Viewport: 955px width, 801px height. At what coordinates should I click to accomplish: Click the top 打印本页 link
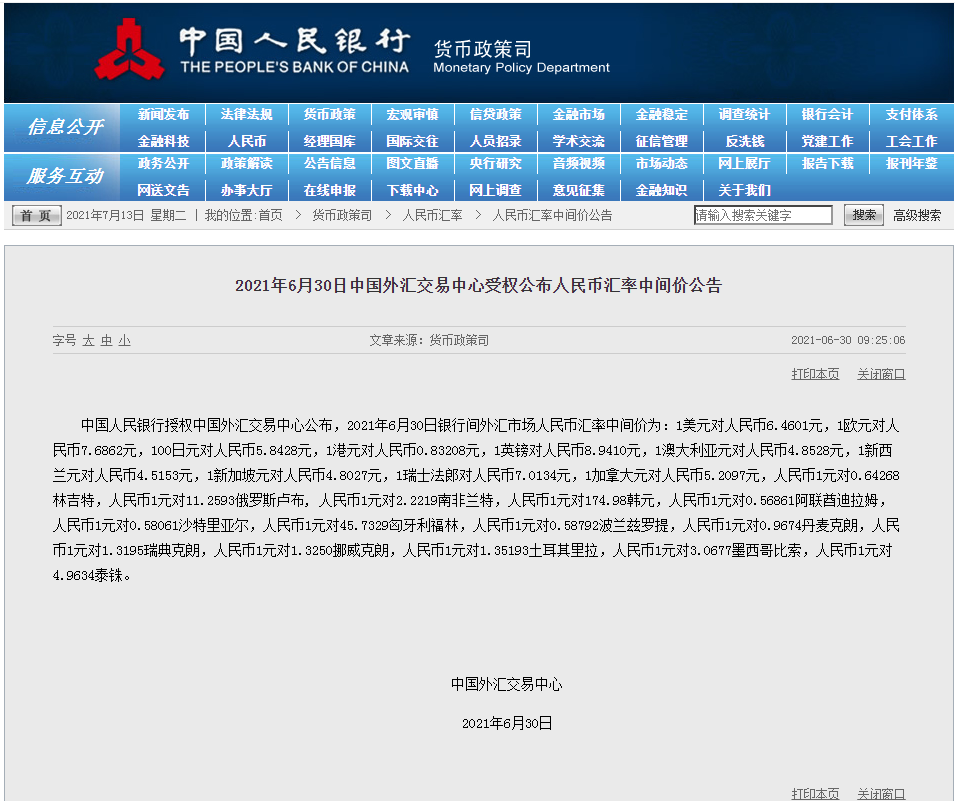[815, 374]
